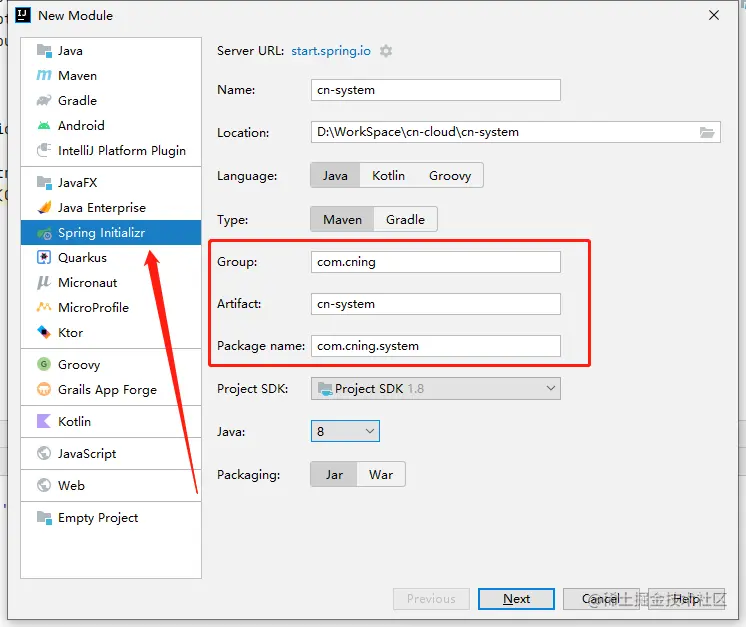Click the Micronaut mu icon
The width and height of the screenshot is (746, 627).
click(44, 283)
